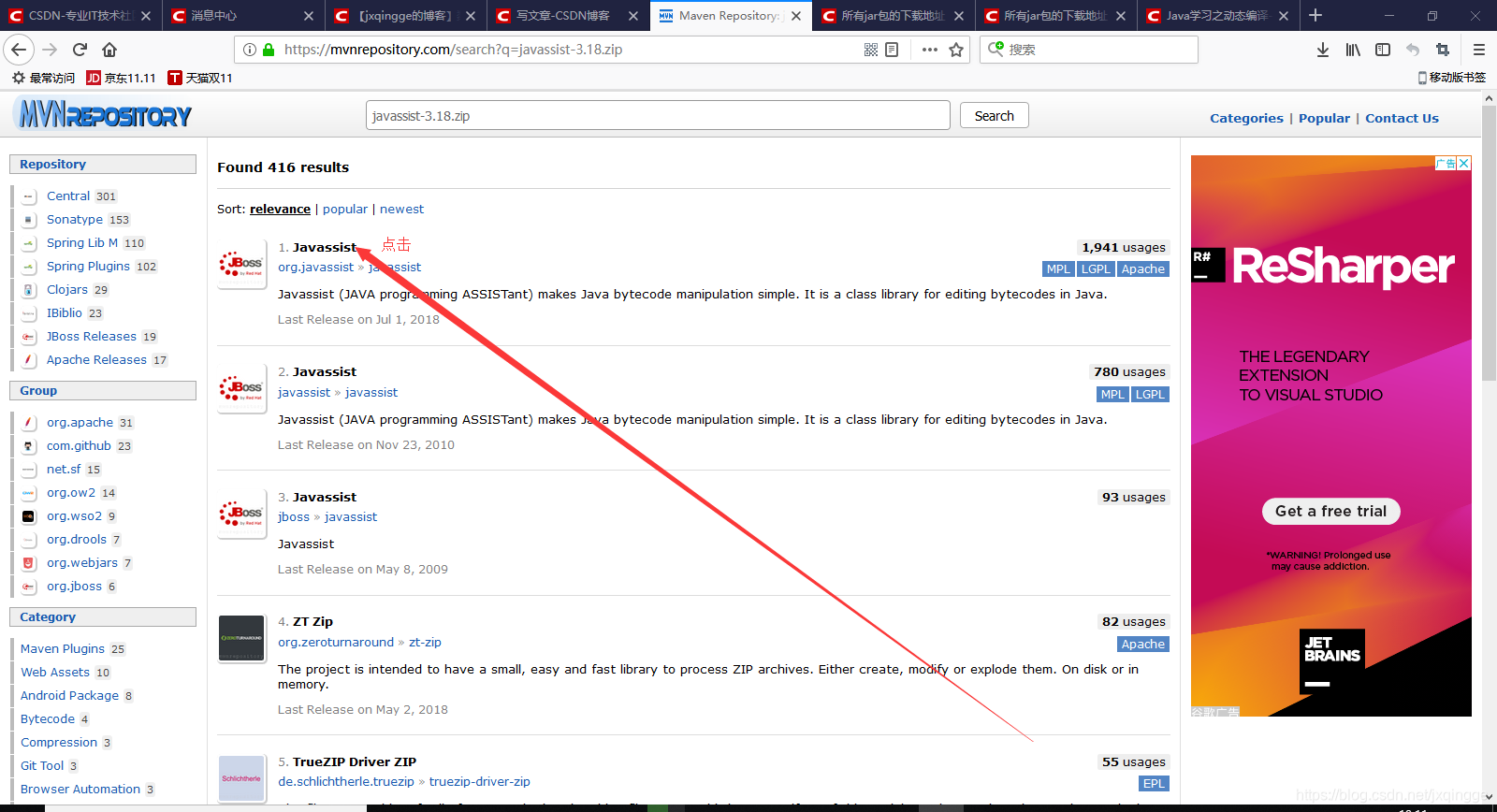Click the TrueZIP Driver ZIP logo thumbnail

pyautogui.click(x=242, y=779)
